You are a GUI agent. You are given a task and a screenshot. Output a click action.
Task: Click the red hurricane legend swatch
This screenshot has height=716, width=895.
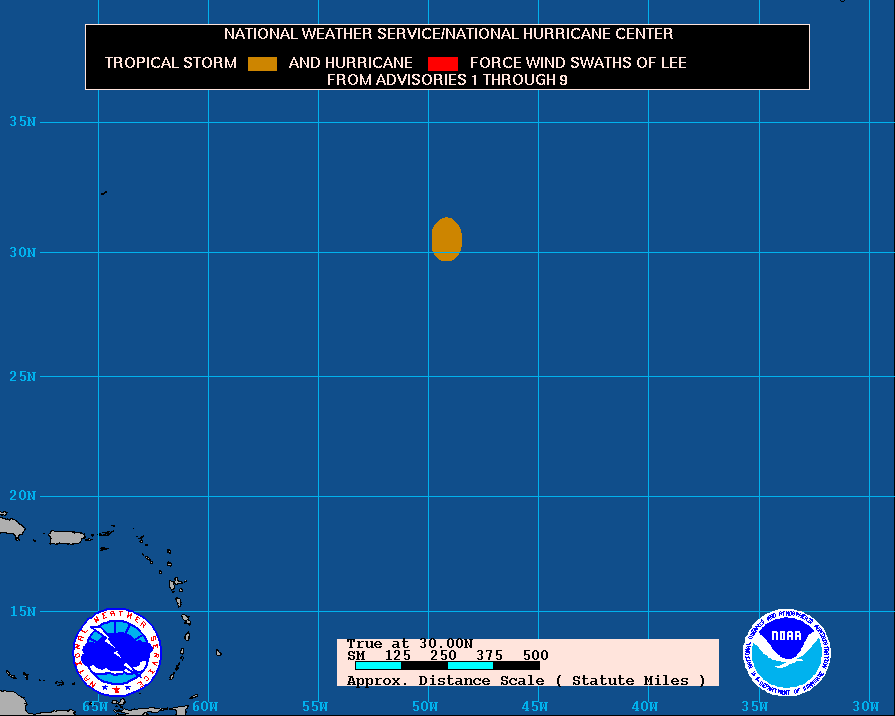coord(443,64)
